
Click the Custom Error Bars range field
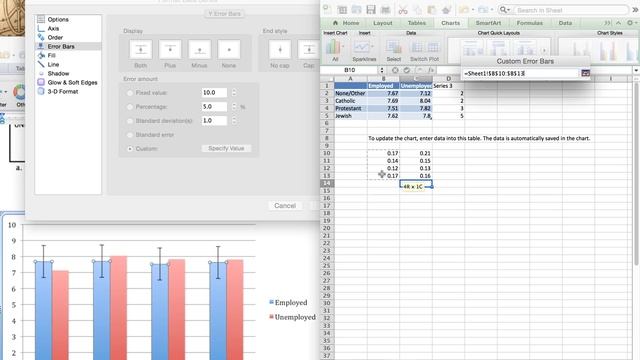[521, 73]
